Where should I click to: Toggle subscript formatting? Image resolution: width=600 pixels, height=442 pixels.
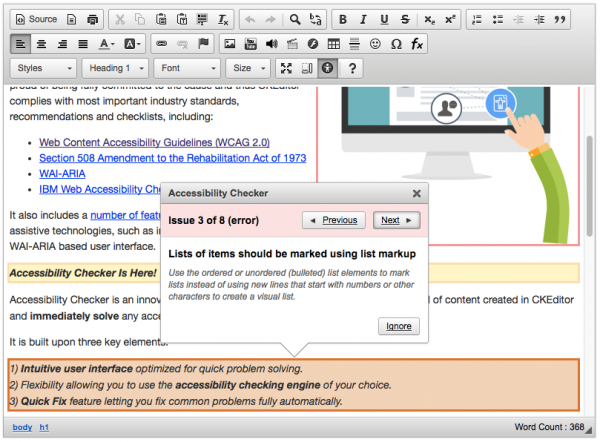(429, 19)
